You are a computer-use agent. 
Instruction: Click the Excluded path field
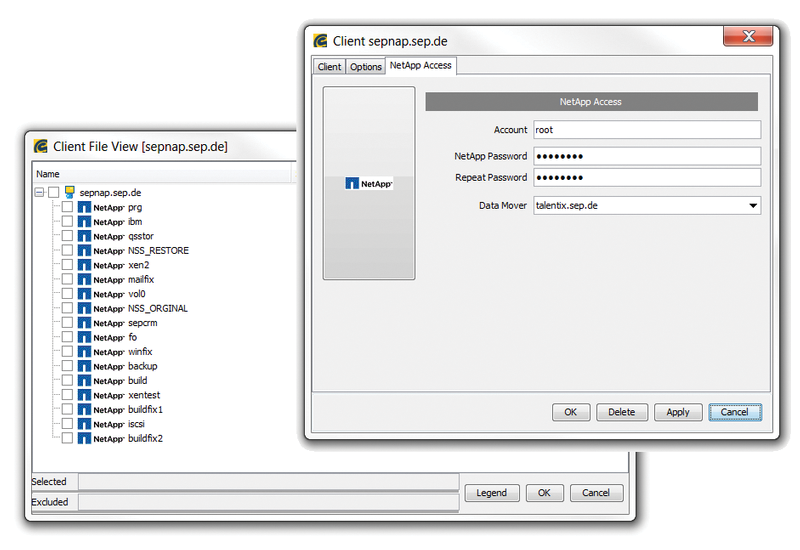coord(268,502)
